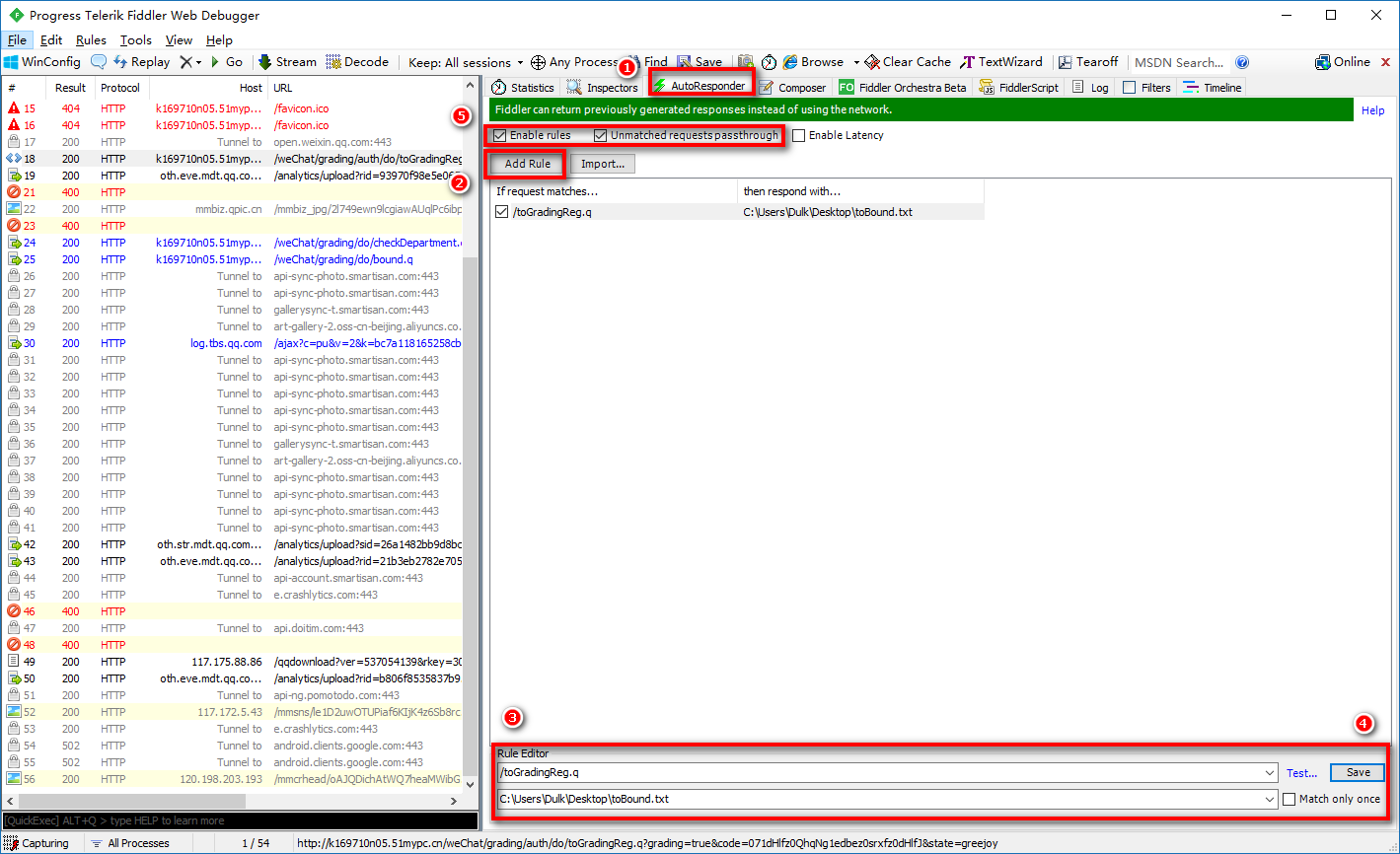
Task: Open the View menu
Action: pyautogui.click(x=179, y=40)
